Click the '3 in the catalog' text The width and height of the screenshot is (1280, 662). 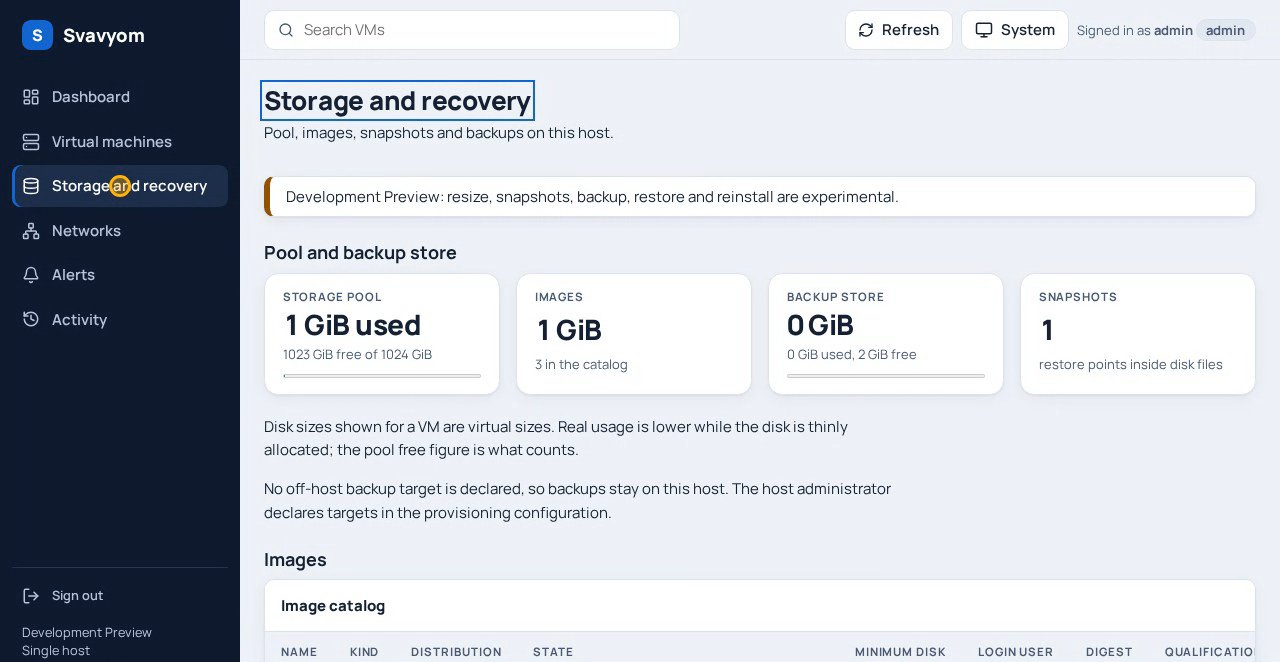tap(581, 364)
